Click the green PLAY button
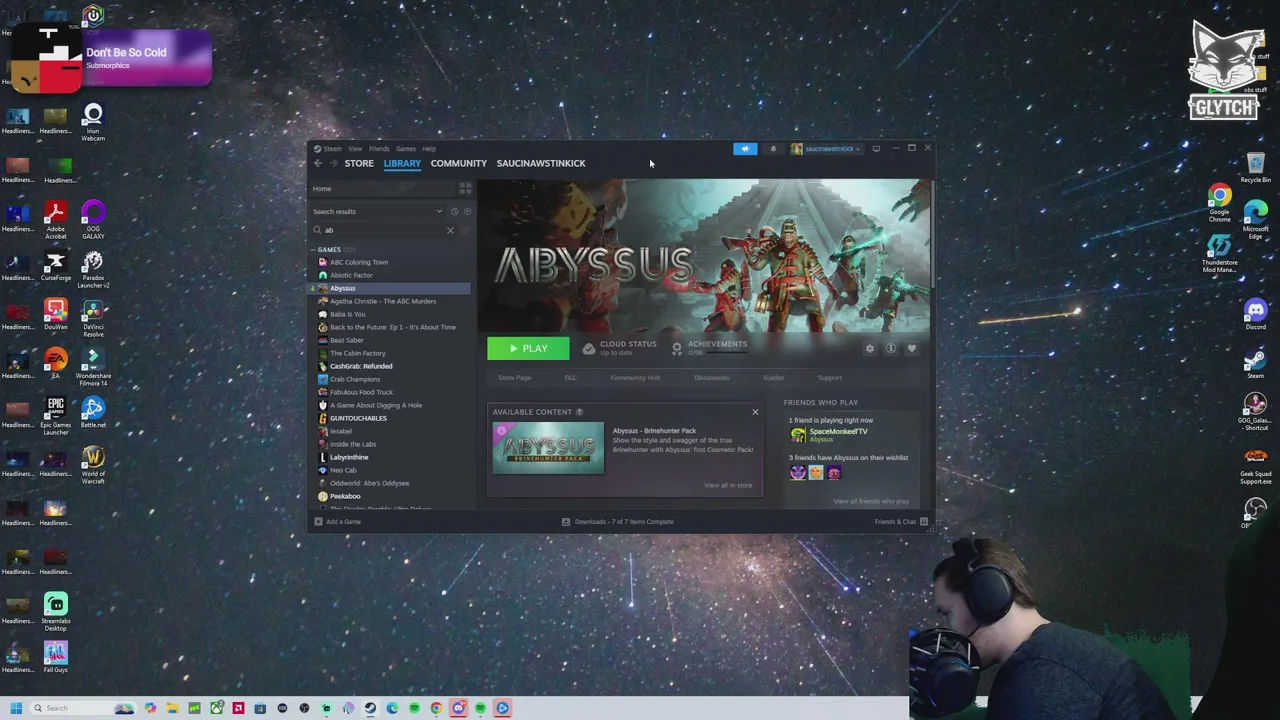 tap(528, 348)
